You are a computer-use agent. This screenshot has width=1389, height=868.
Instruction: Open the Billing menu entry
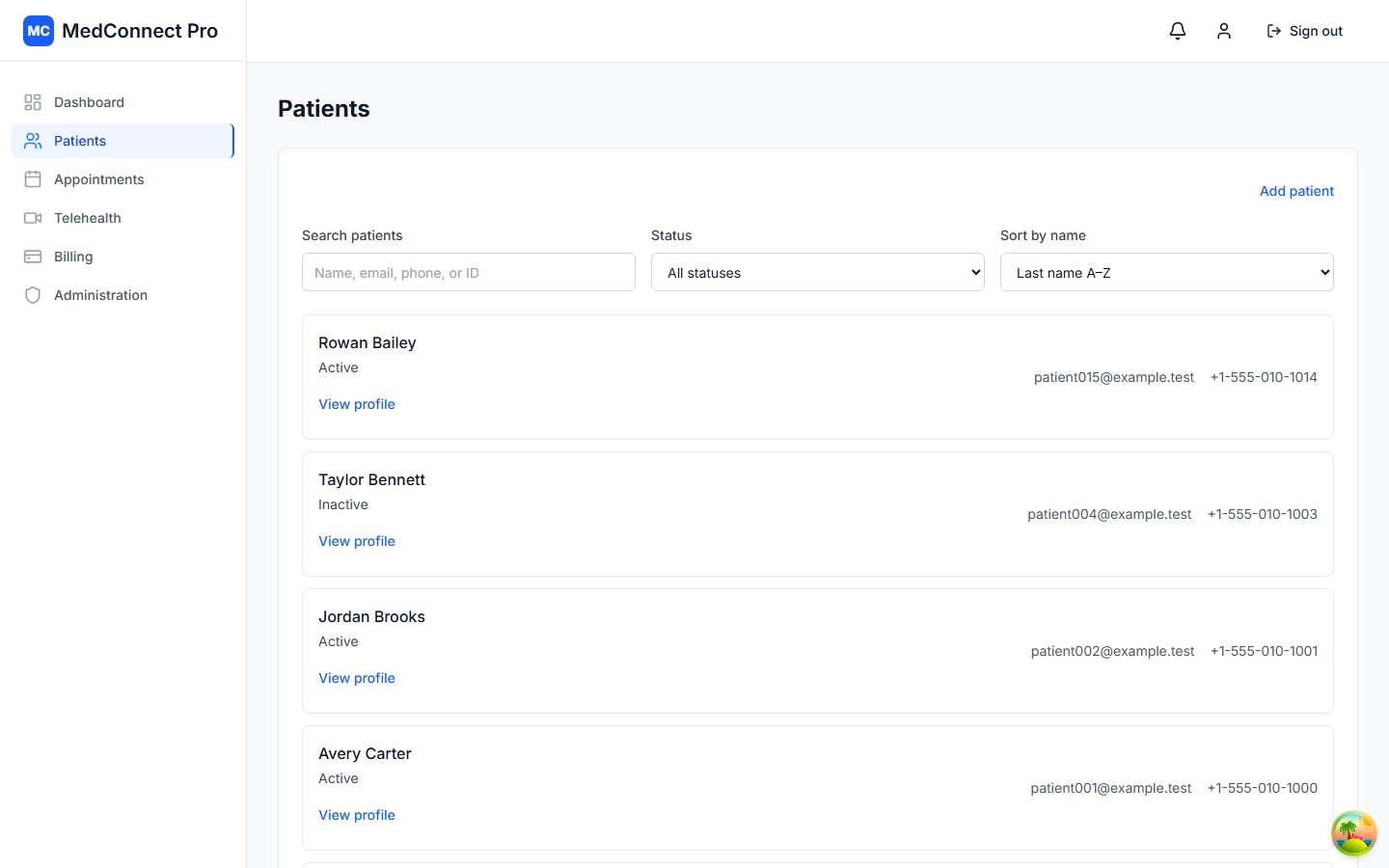[123, 257]
